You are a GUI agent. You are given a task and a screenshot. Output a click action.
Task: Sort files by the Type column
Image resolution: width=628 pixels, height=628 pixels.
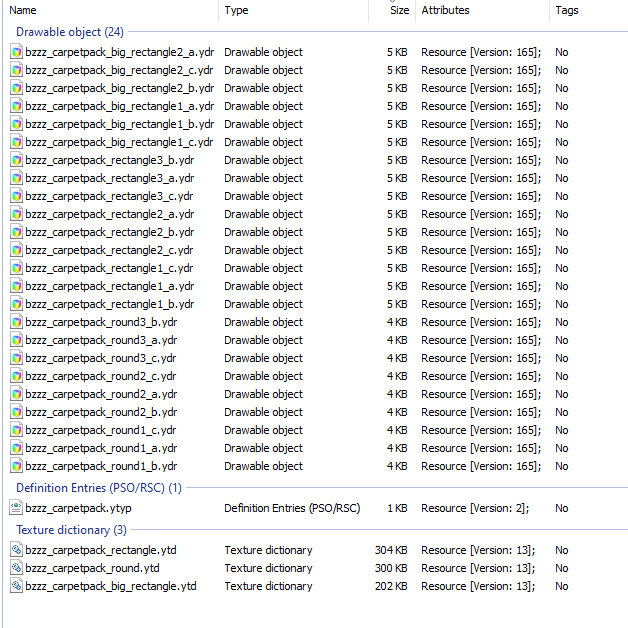294,10
